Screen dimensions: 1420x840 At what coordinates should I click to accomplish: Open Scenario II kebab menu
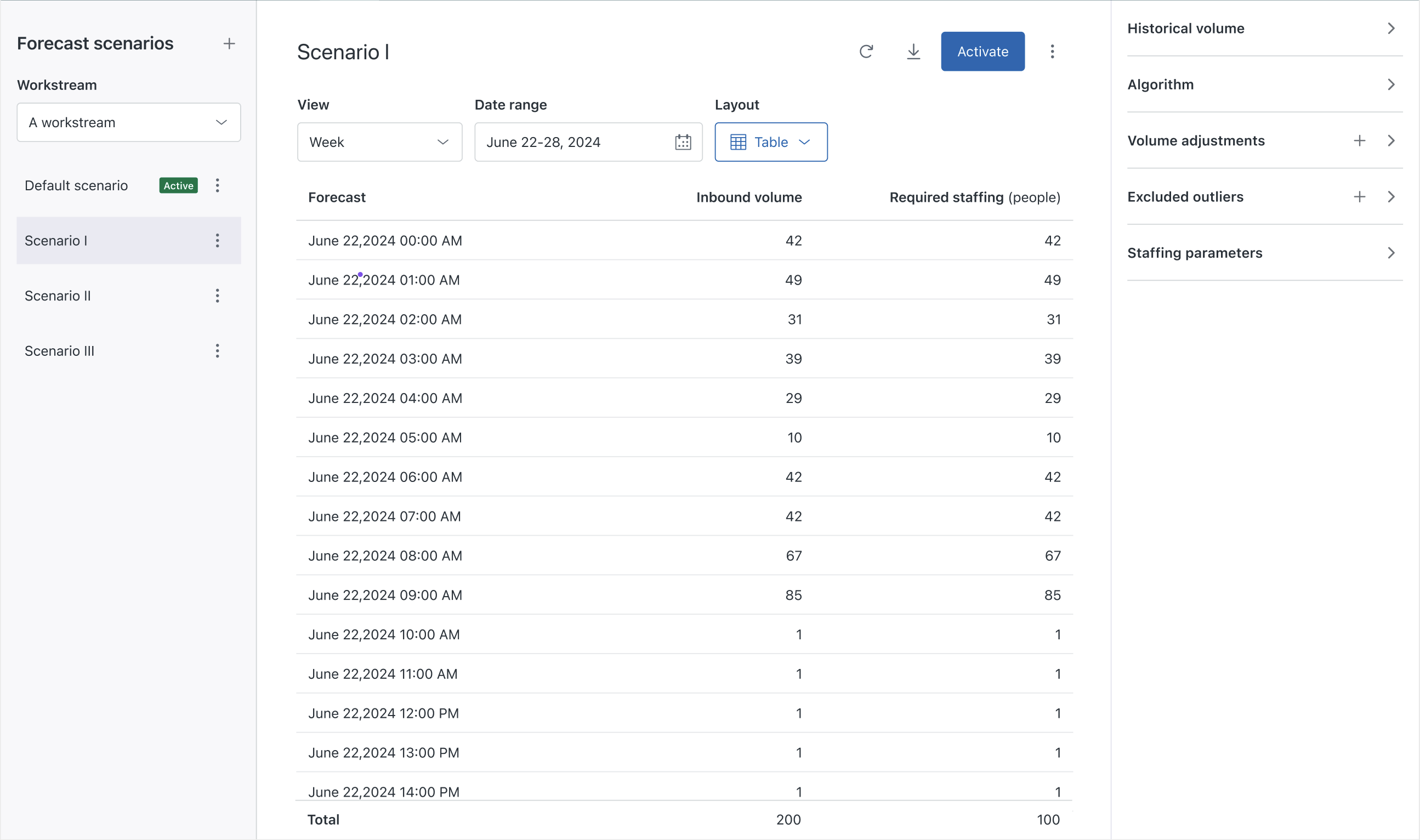pos(217,296)
